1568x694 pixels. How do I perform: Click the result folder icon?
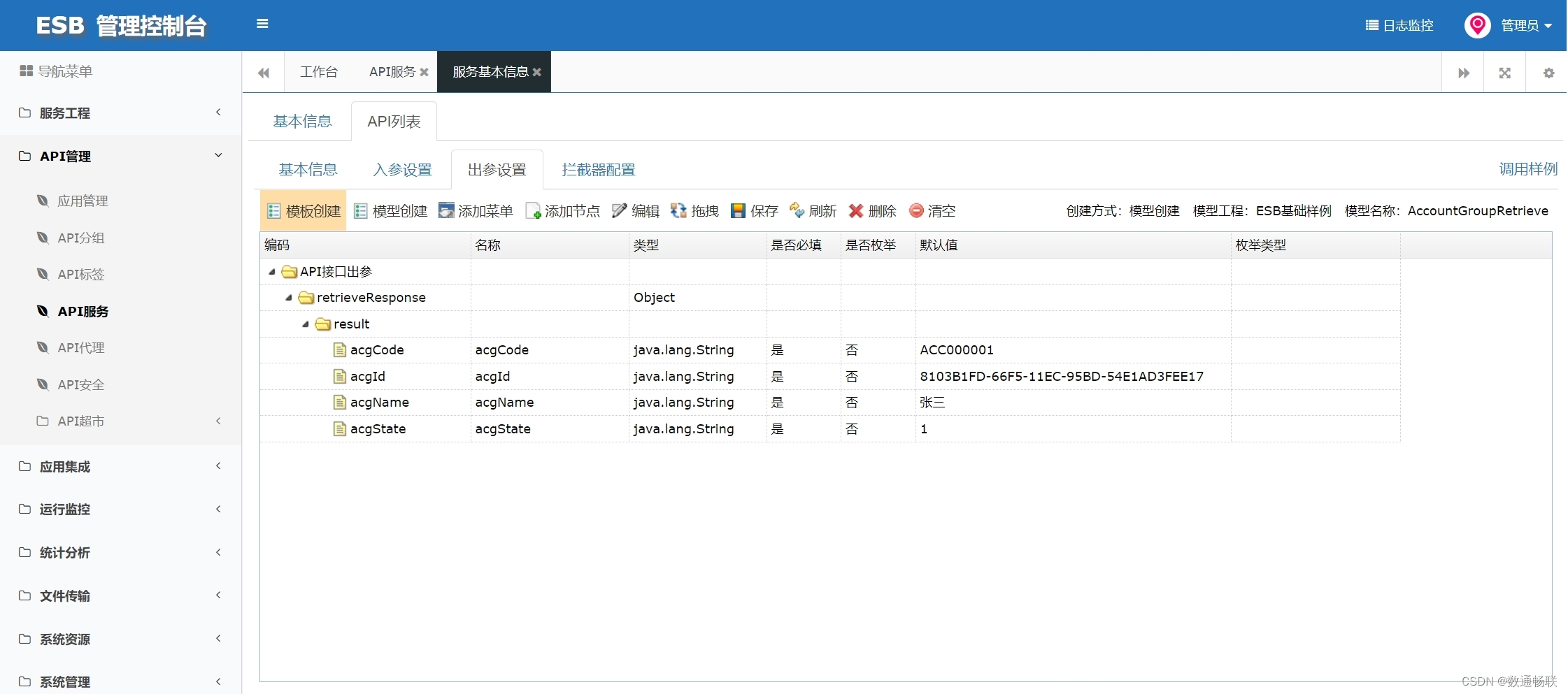322,324
